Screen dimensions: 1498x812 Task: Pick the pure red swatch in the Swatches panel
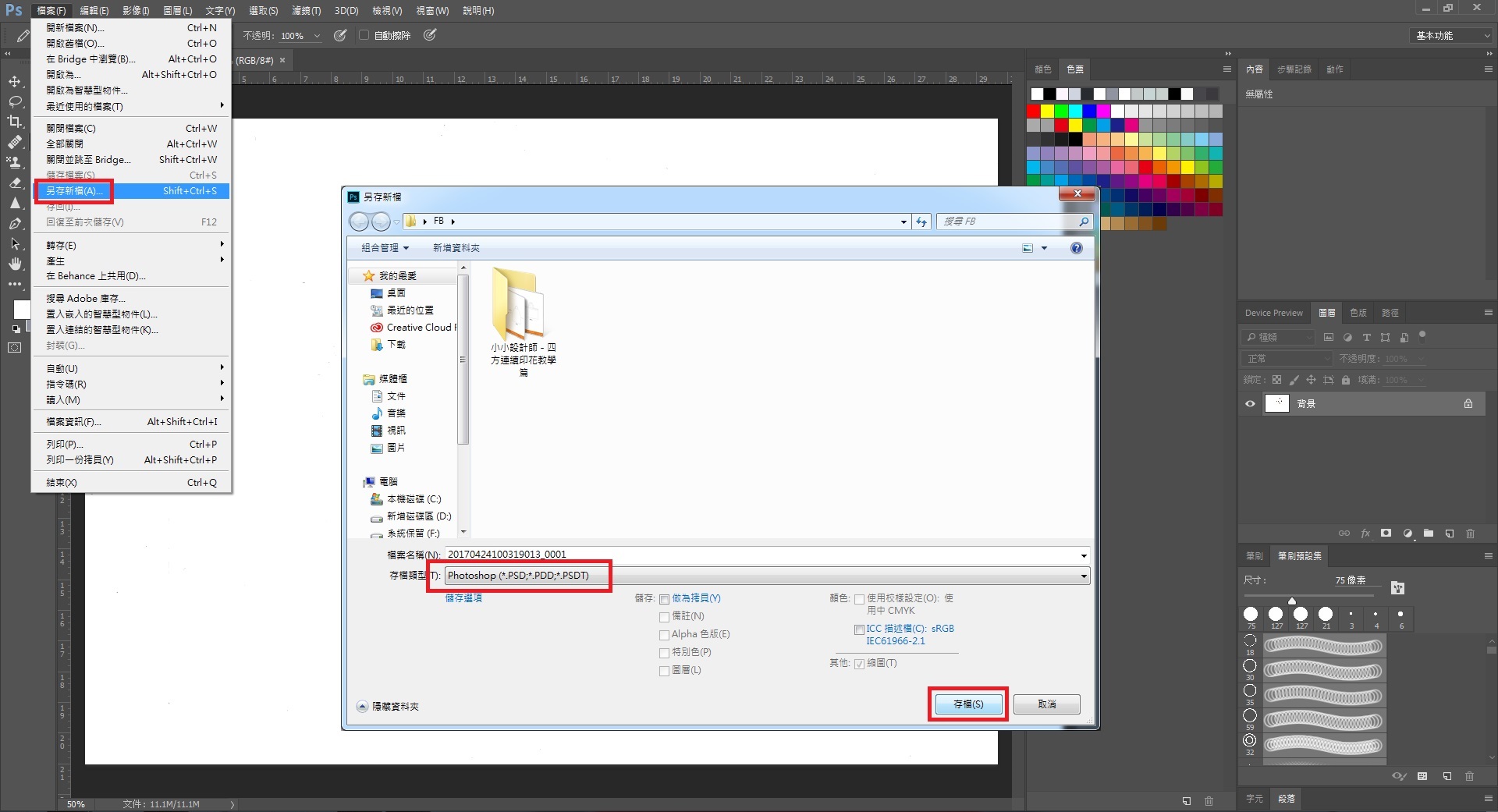(x=1034, y=112)
